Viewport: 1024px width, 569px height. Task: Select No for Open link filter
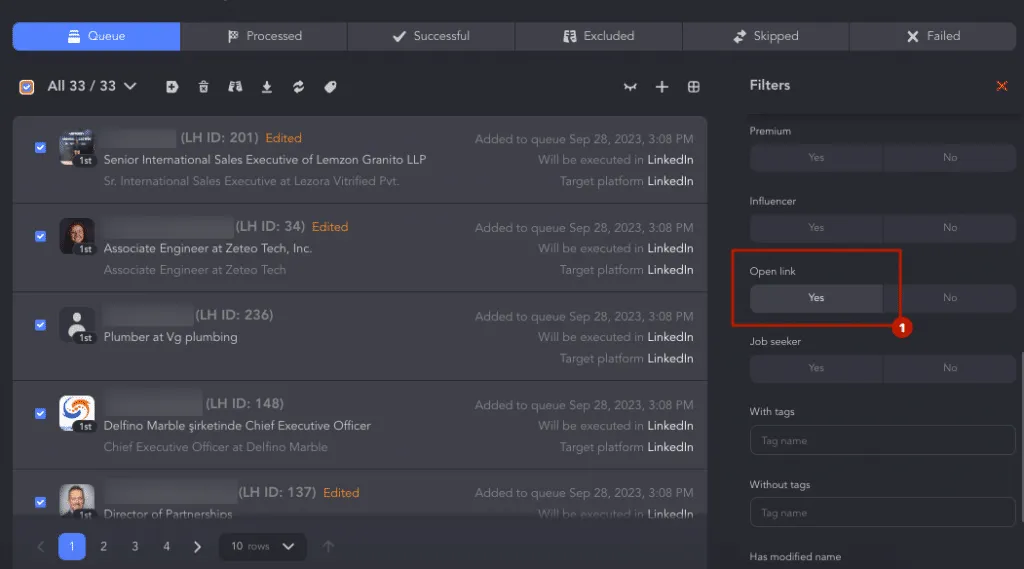point(950,298)
